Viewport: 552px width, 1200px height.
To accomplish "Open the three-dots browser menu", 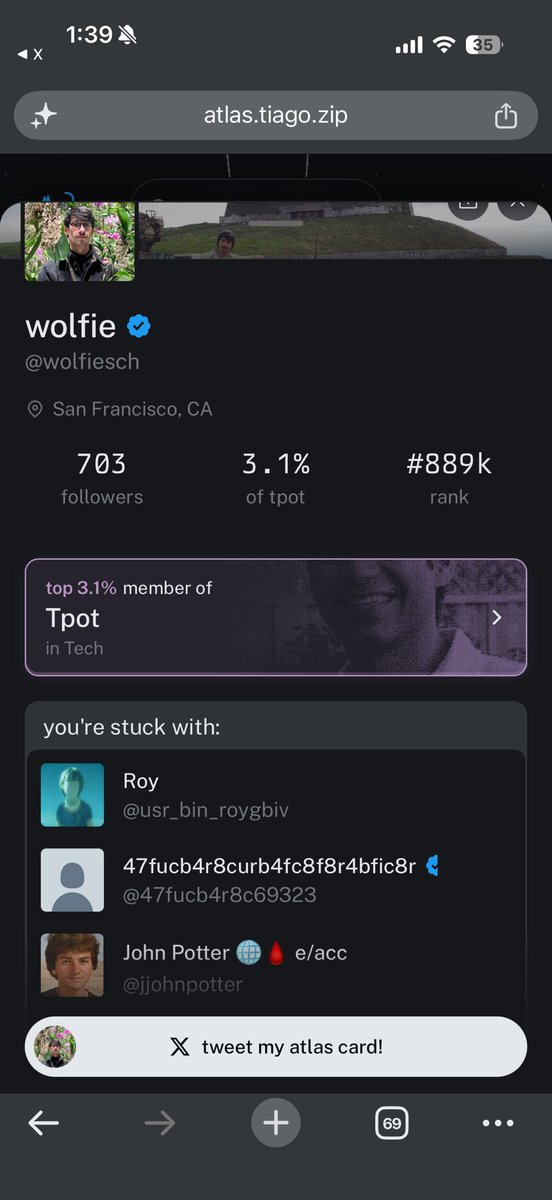I will [x=498, y=1124].
